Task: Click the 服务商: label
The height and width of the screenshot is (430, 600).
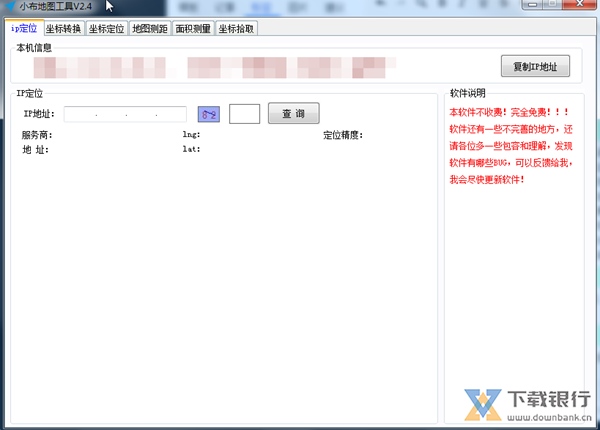Action: pyautogui.click(x=37, y=135)
